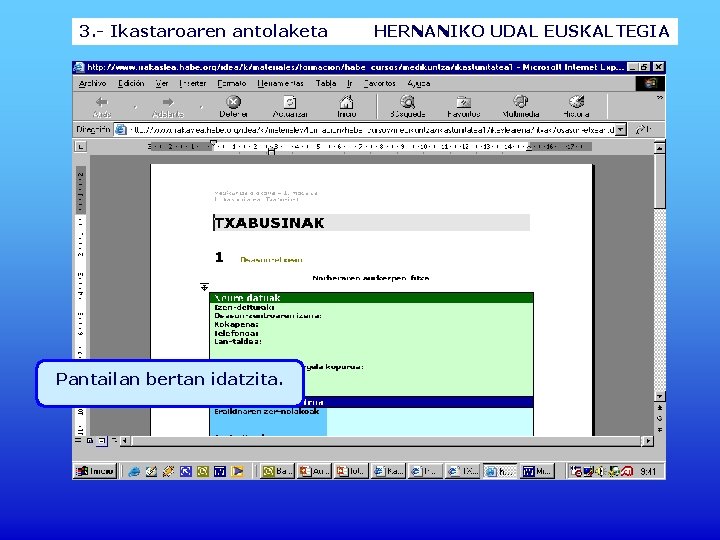
Task: Open the Ver menu
Action: click(162, 84)
